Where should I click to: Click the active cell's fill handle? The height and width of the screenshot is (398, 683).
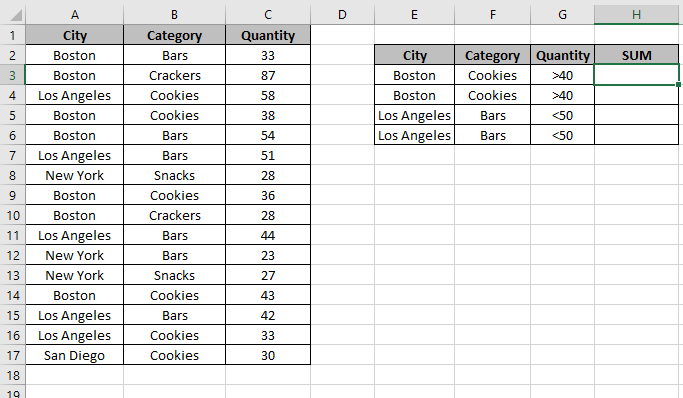point(678,84)
